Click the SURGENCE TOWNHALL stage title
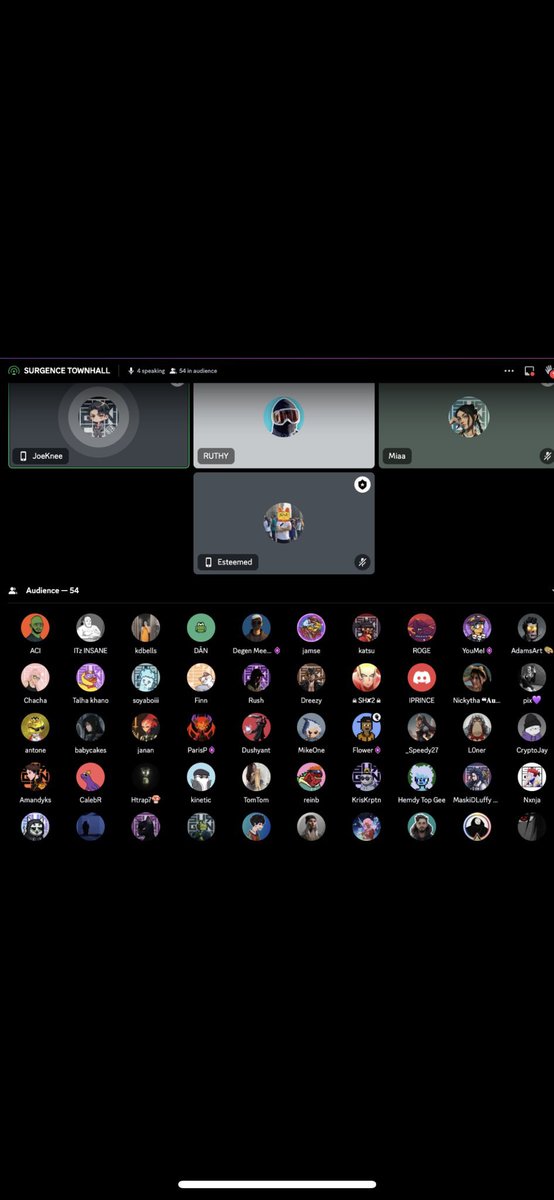 pos(67,370)
